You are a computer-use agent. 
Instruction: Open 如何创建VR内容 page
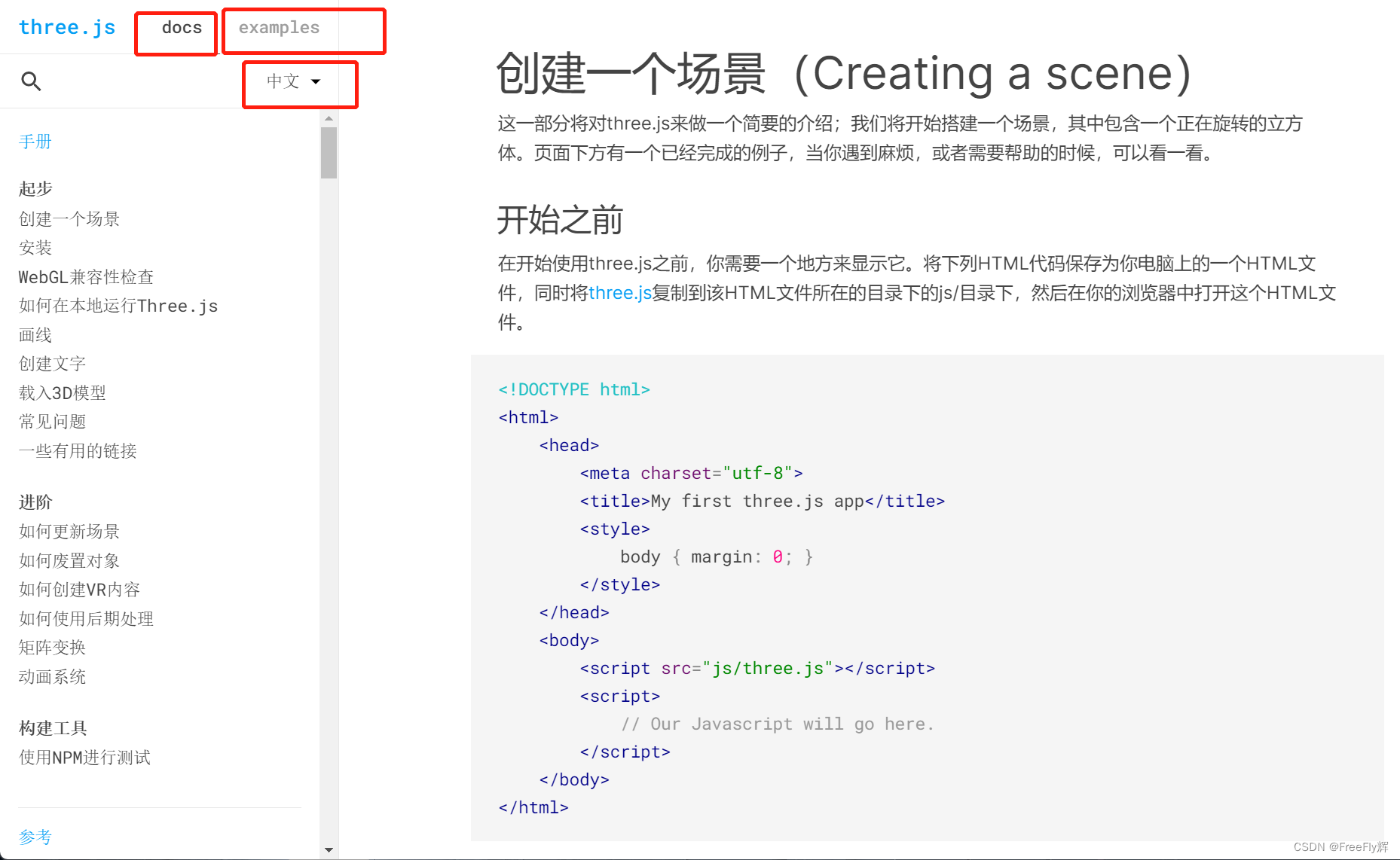coord(79,590)
